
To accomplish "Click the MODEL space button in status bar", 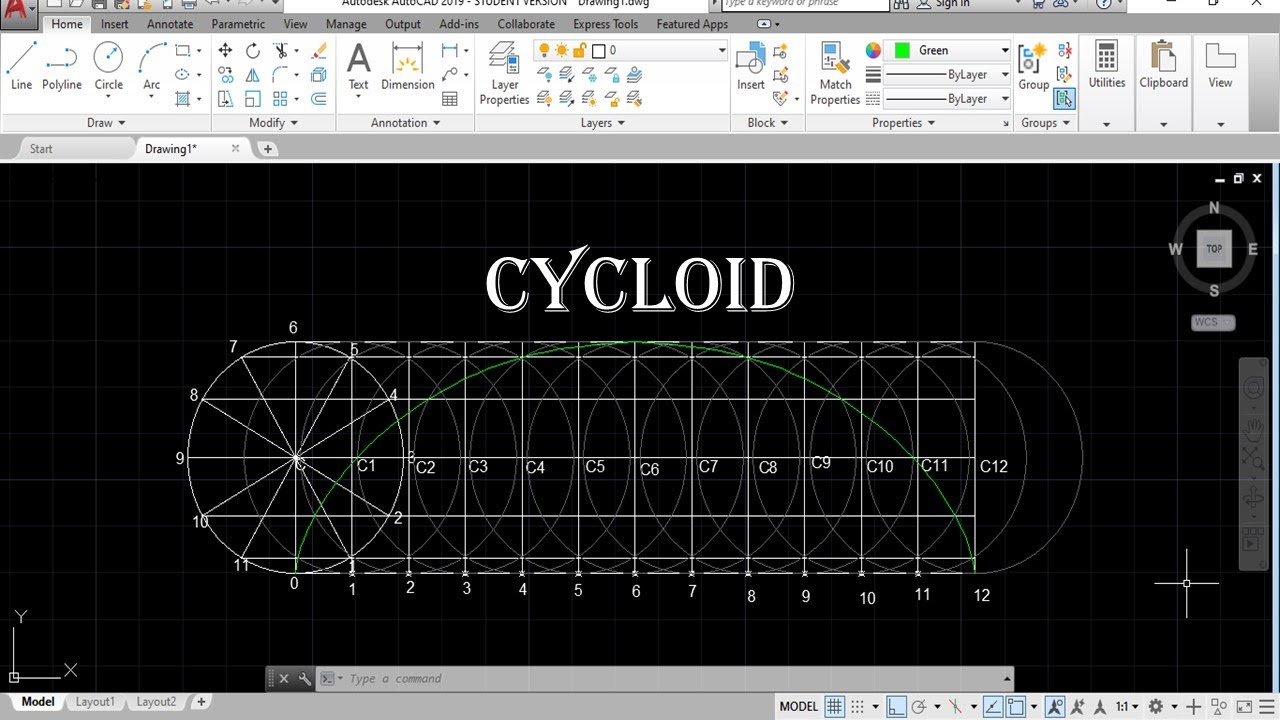I will click(799, 706).
